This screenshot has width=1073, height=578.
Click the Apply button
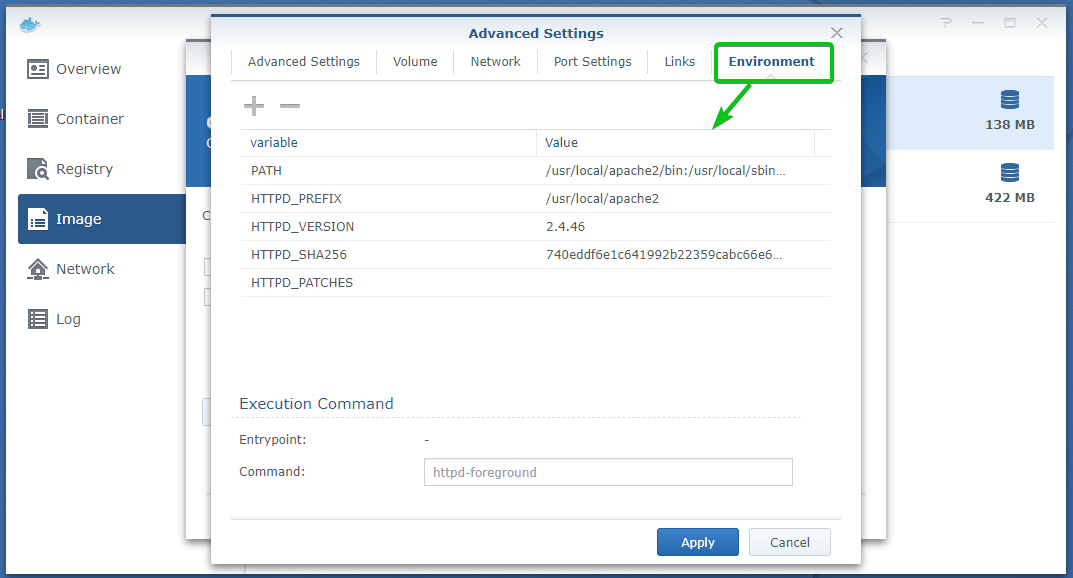697,542
